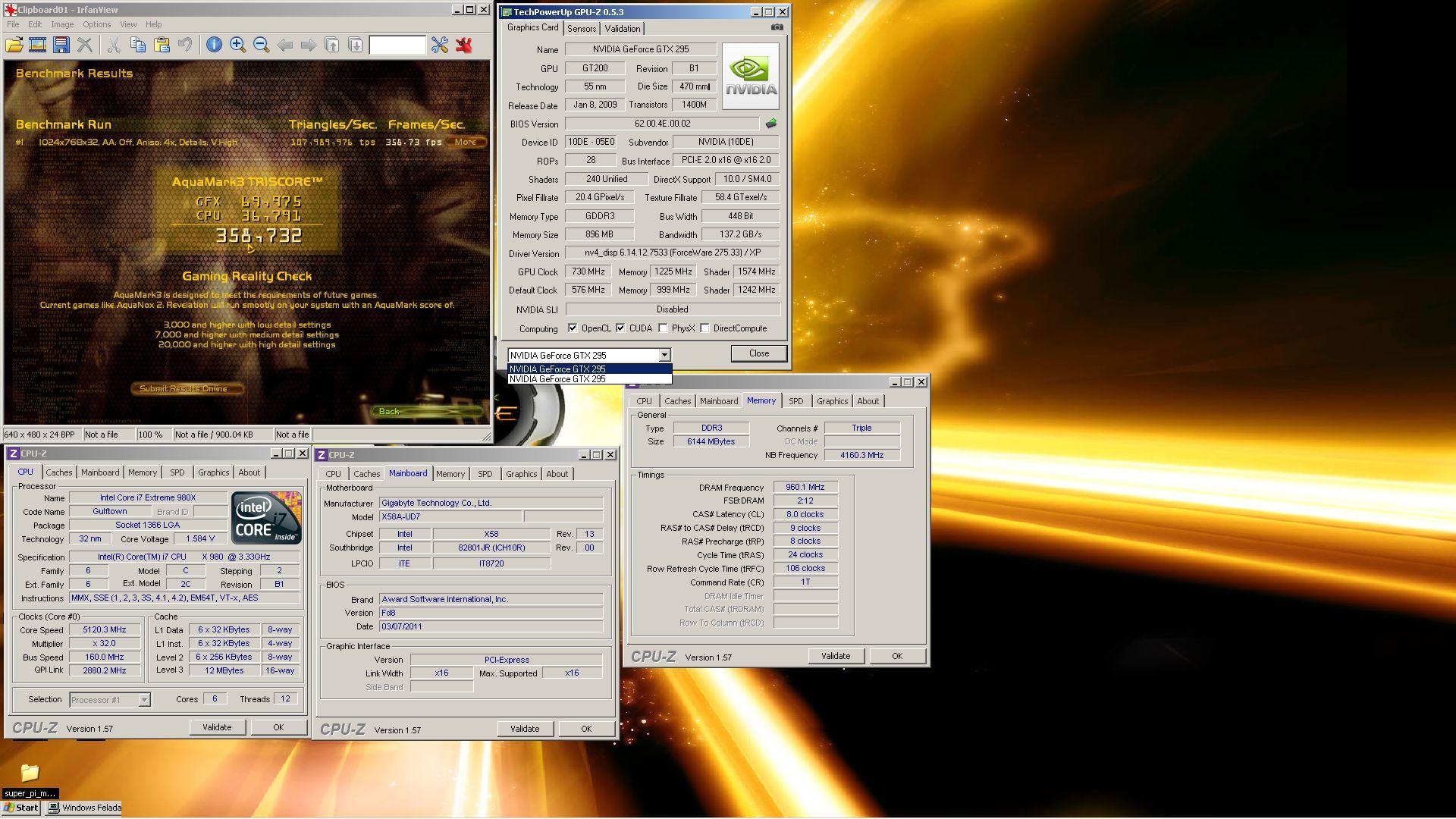Viewport: 1456px width, 819px height.
Task: Expand the GPU selection dropdown arrow in GPU-Z
Action: point(664,355)
